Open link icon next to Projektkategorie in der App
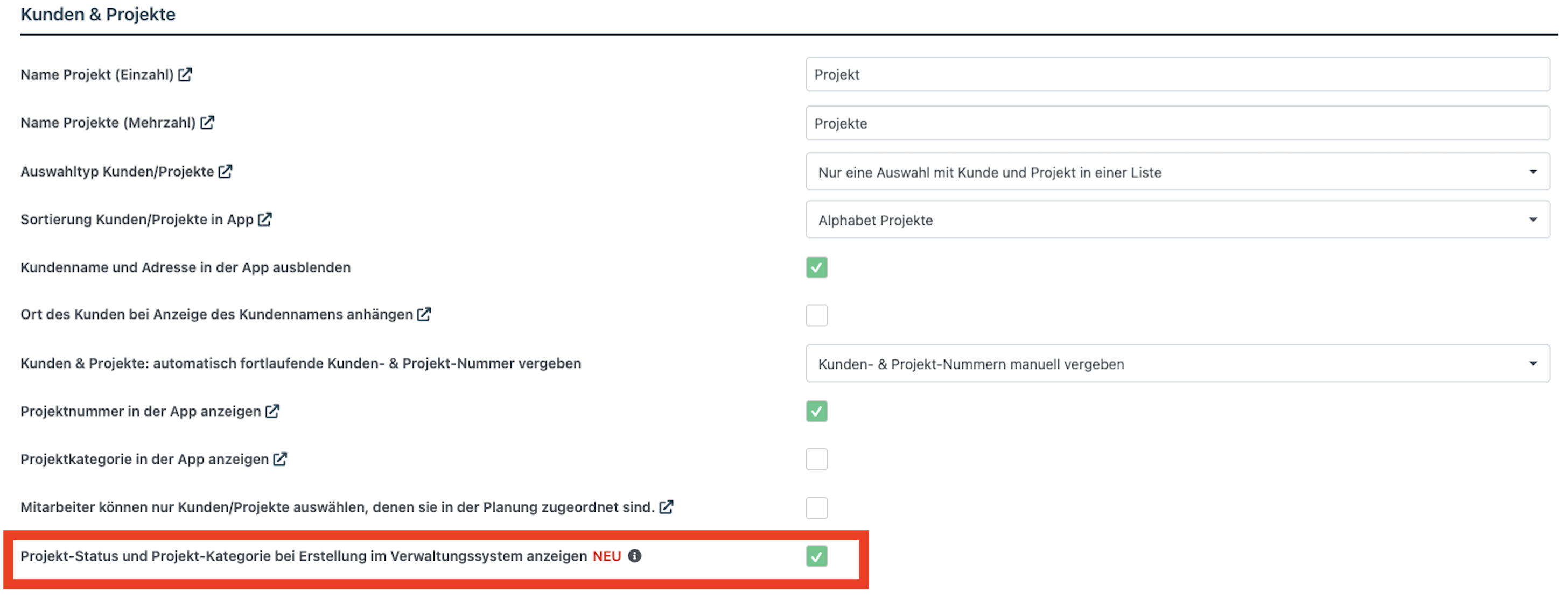Screen dimensions: 1568x607 (x=280, y=459)
